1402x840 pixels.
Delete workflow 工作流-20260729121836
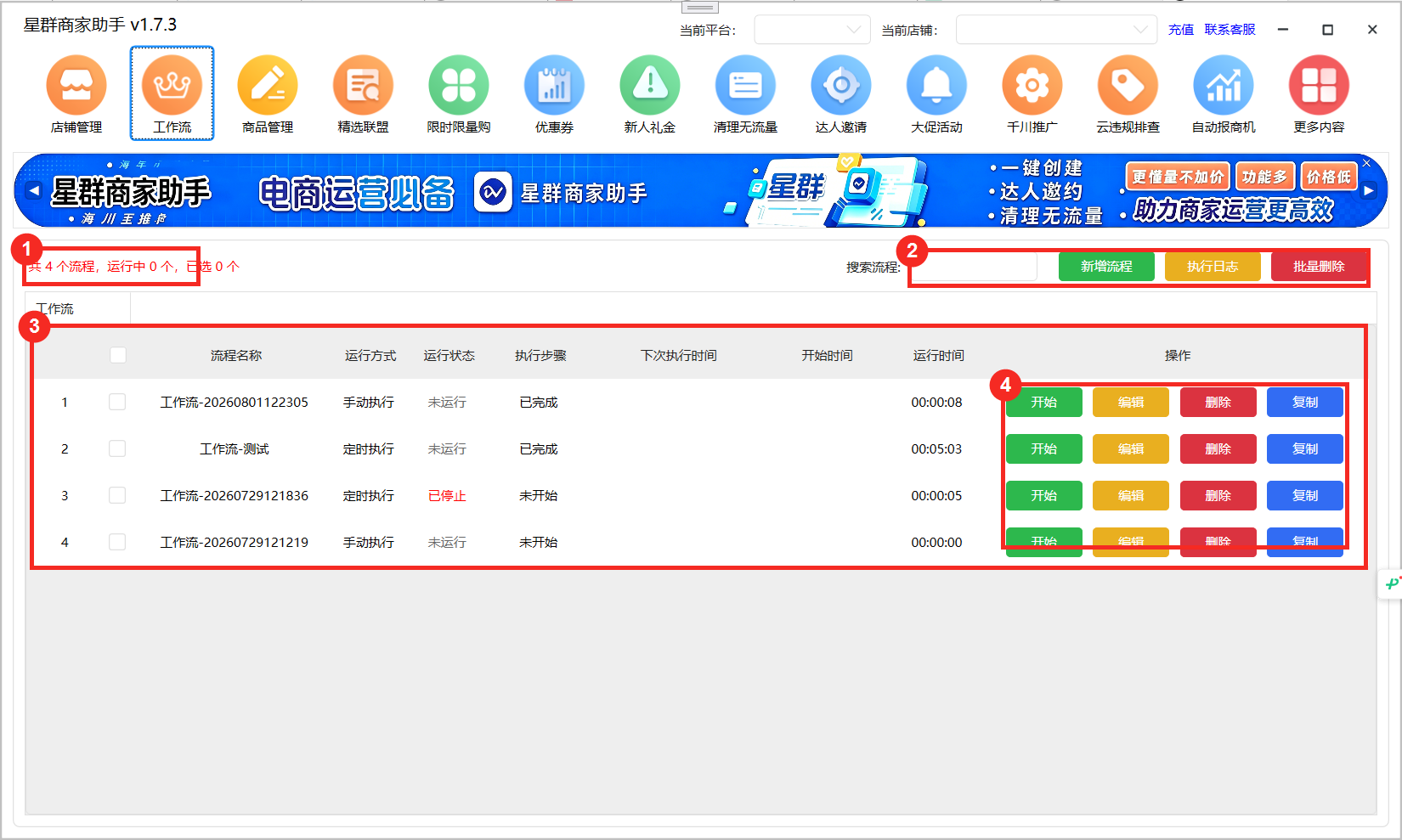coord(1218,495)
